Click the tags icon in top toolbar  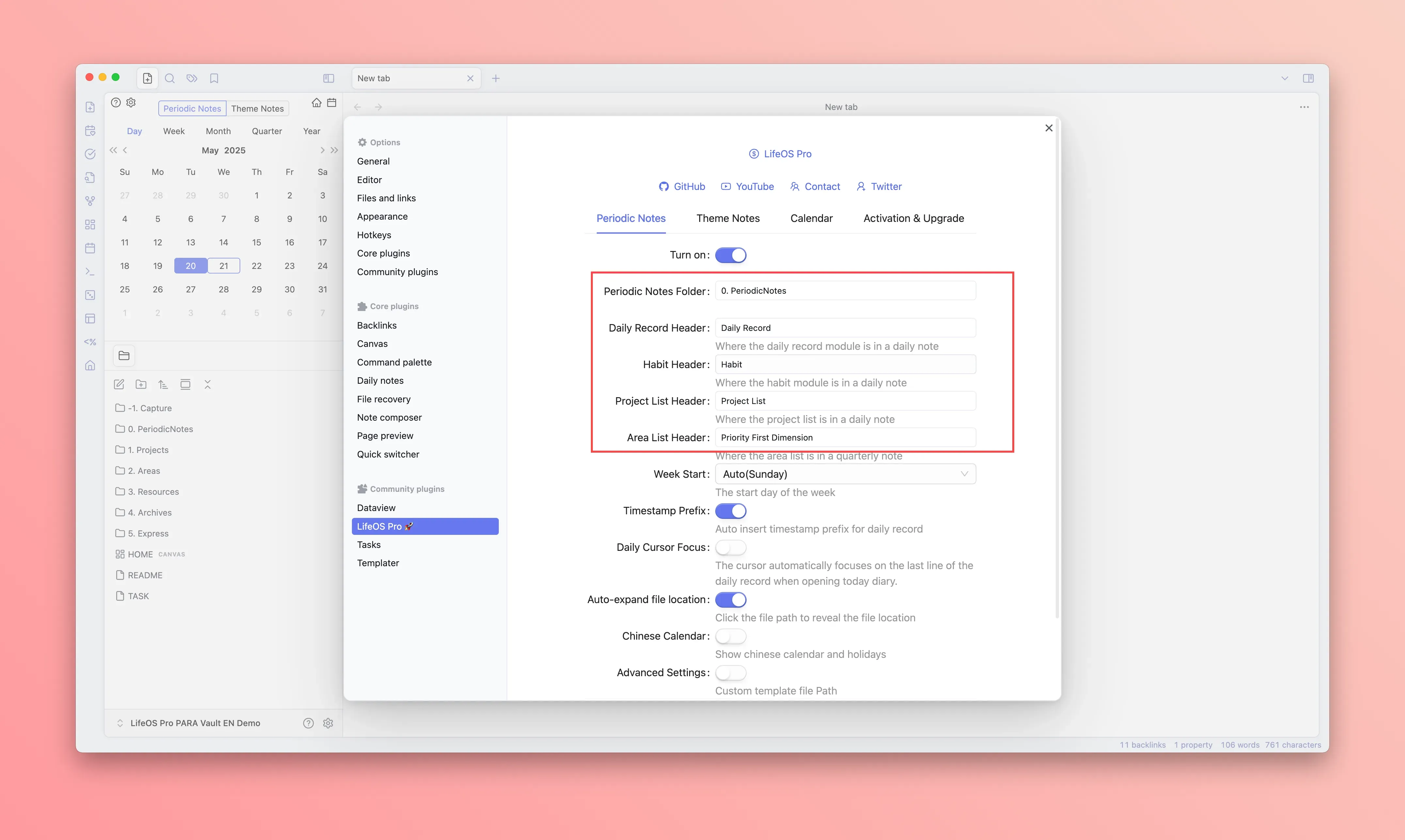click(x=192, y=78)
